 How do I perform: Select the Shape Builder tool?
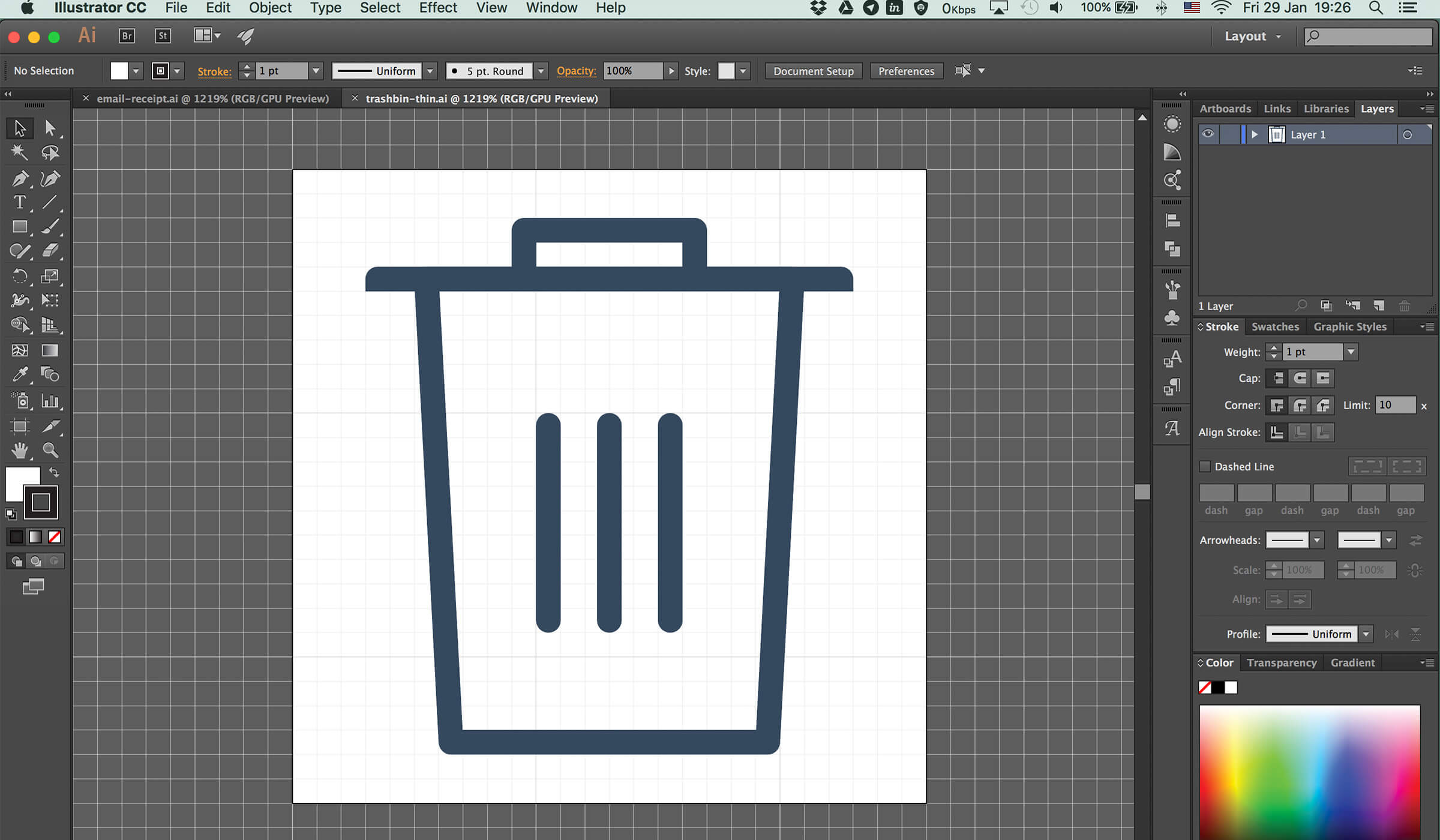[20, 325]
